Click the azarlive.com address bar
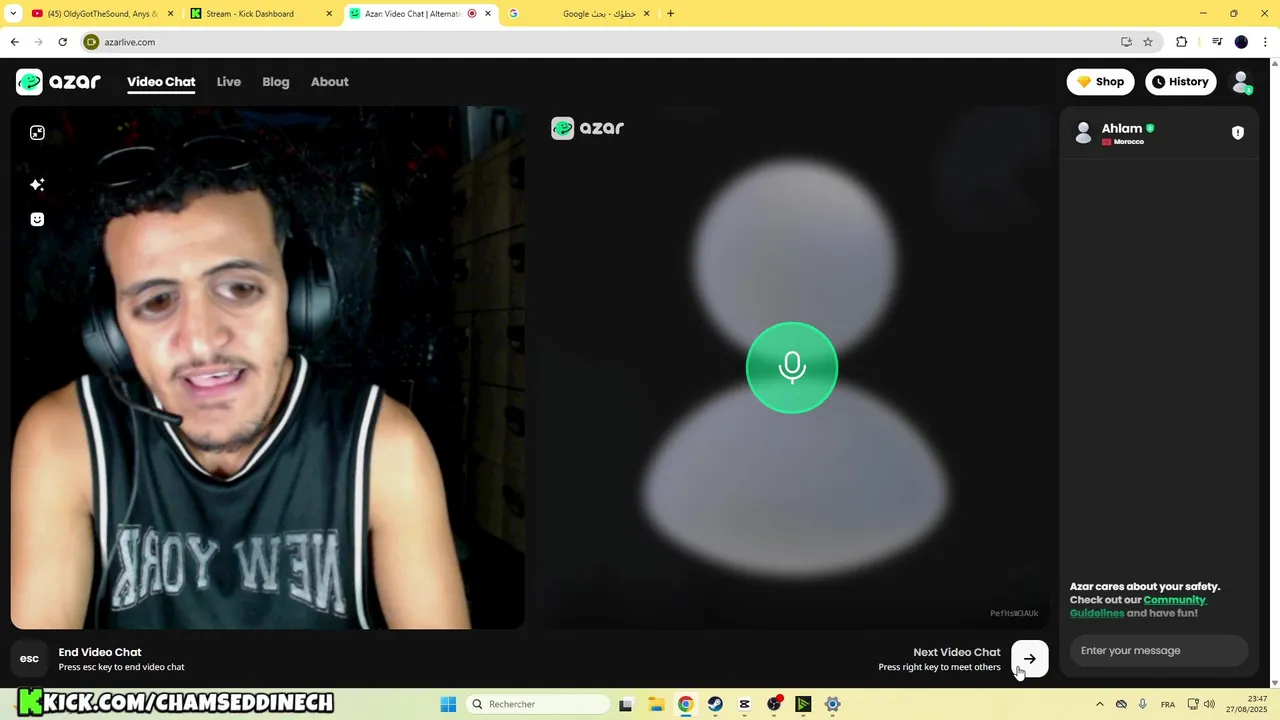The width and height of the screenshot is (1280, 720). point(600,42)
